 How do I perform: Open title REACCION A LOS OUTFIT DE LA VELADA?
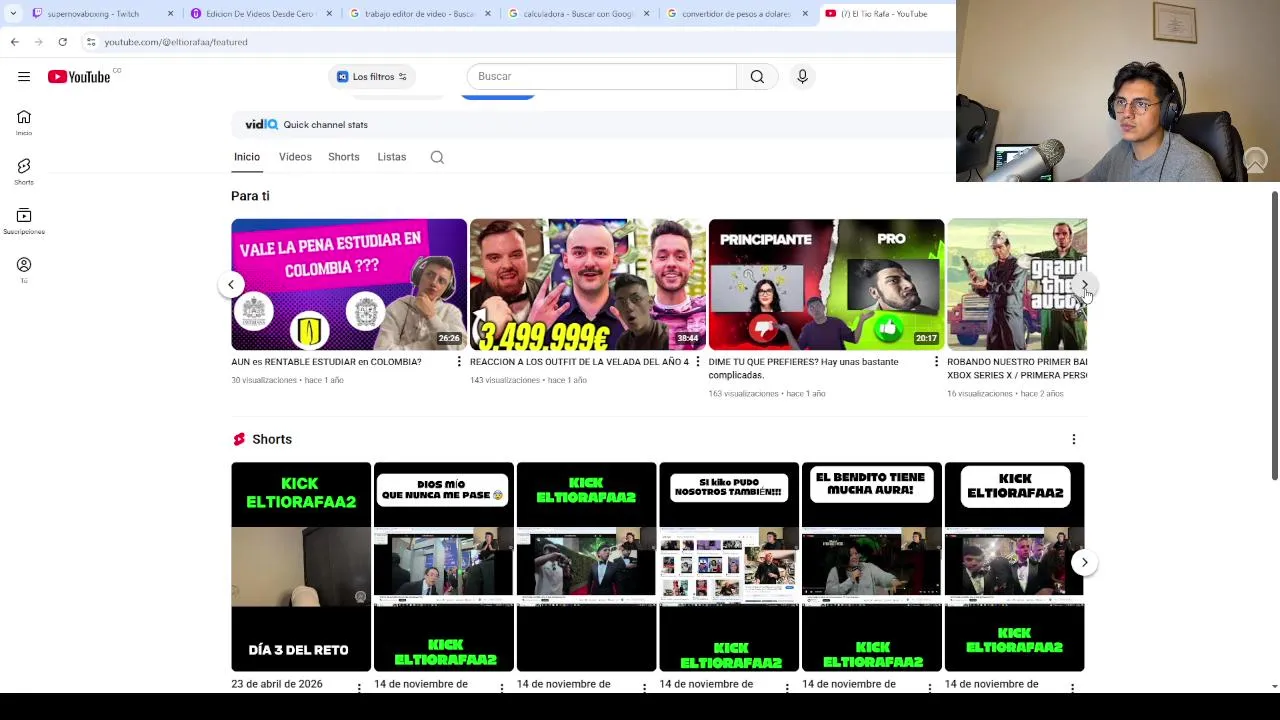pos(579,362)
